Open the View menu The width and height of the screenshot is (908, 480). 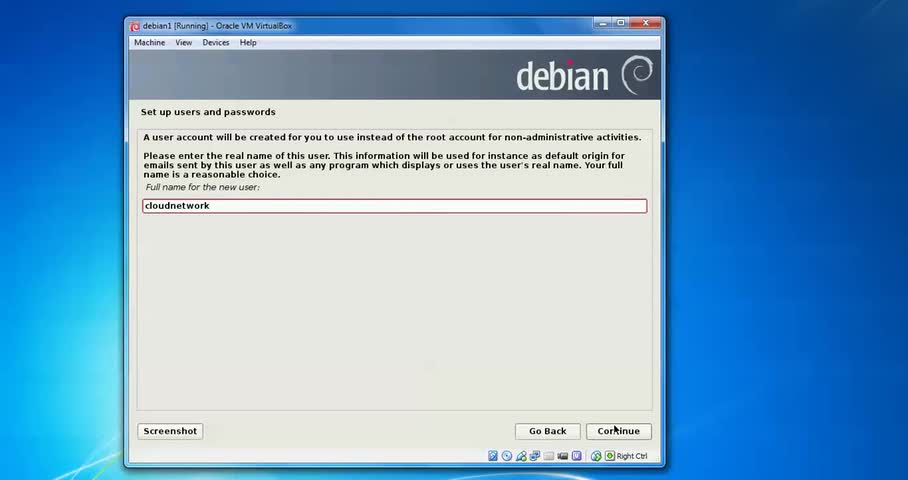coord(184,42)
